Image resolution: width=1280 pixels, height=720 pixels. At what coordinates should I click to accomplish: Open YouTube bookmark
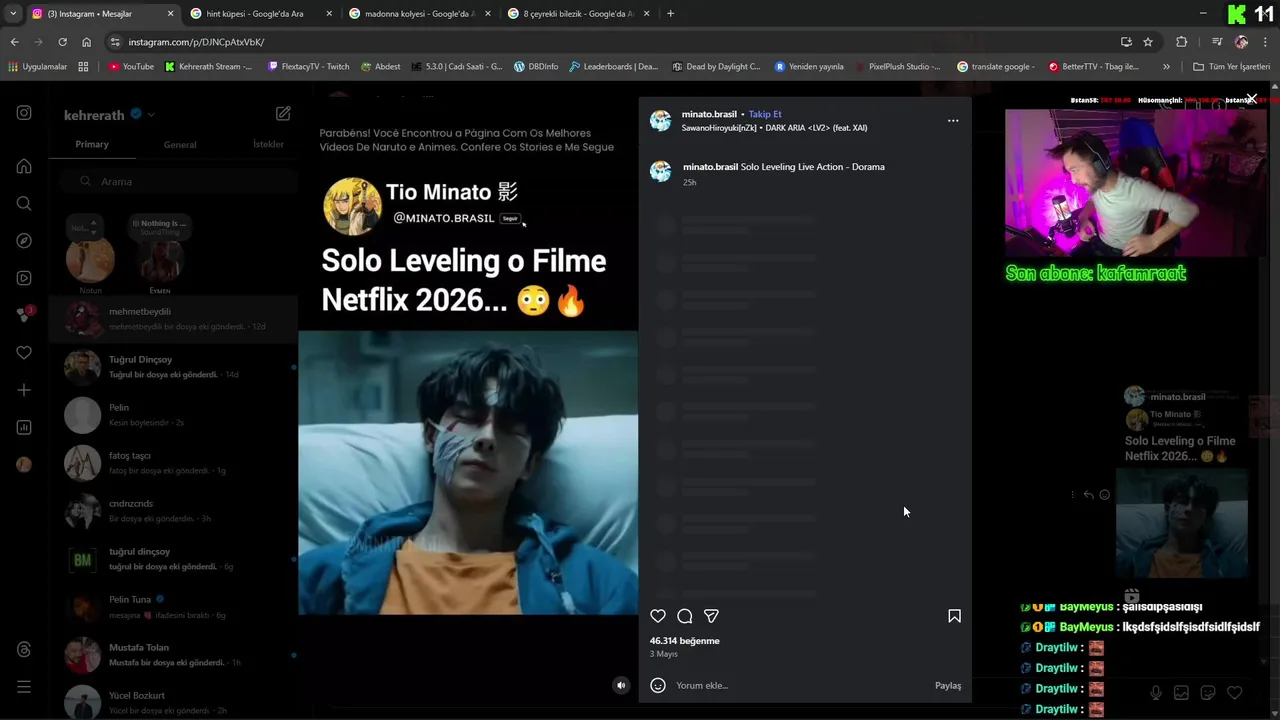(x=131, y=66)
